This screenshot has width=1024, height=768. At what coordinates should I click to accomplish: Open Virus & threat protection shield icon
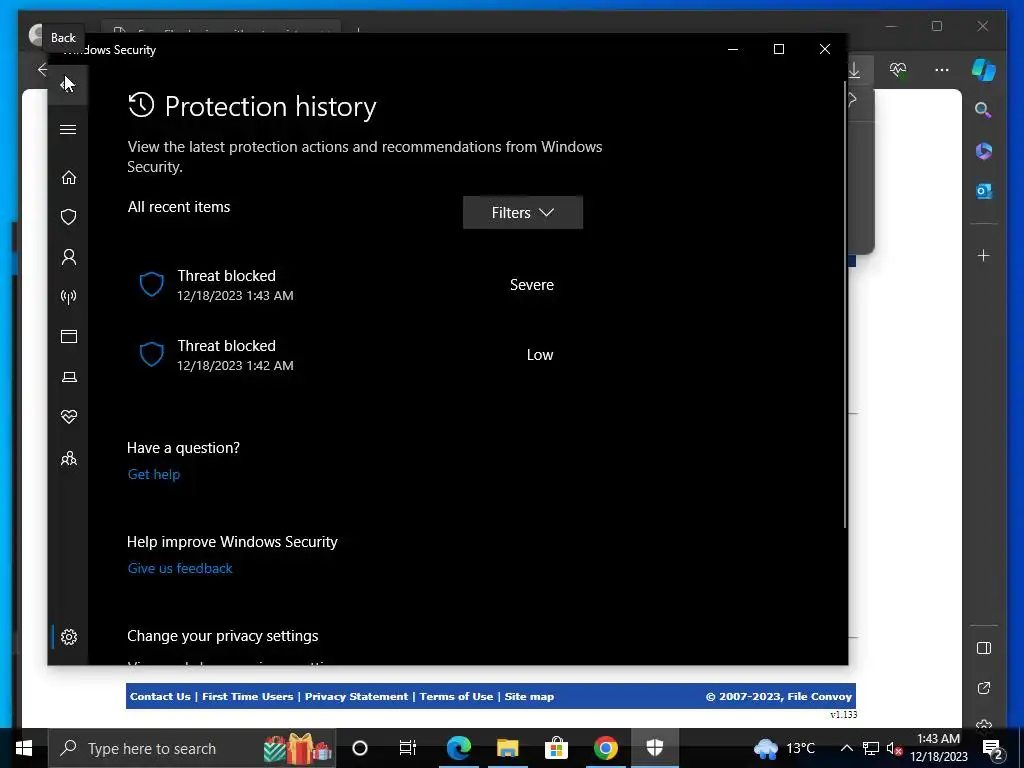click(x=69, y=217)
